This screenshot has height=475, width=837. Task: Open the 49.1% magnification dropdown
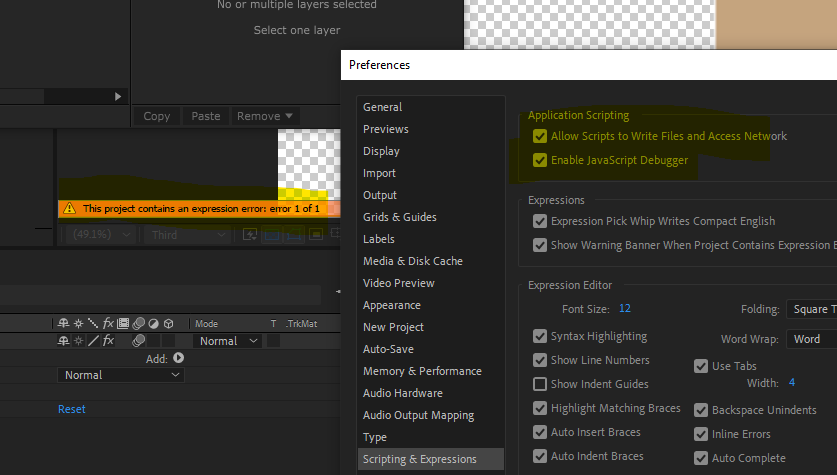click(101, 234)
